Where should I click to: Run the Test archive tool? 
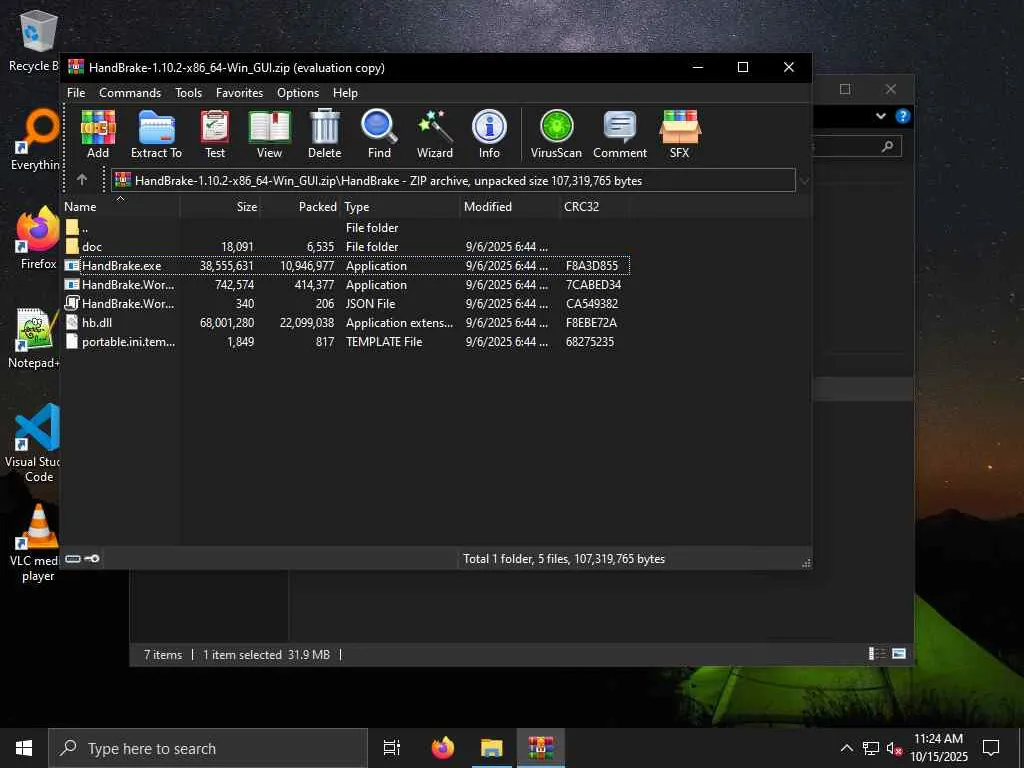[215, 134]
